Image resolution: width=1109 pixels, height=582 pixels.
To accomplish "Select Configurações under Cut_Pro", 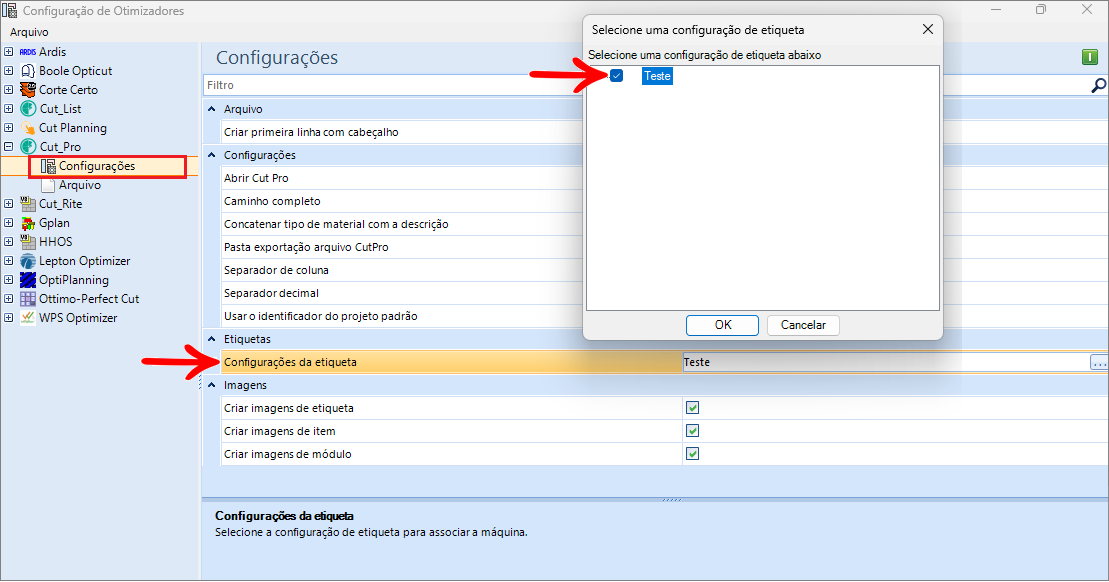I will tap(97, 166).
